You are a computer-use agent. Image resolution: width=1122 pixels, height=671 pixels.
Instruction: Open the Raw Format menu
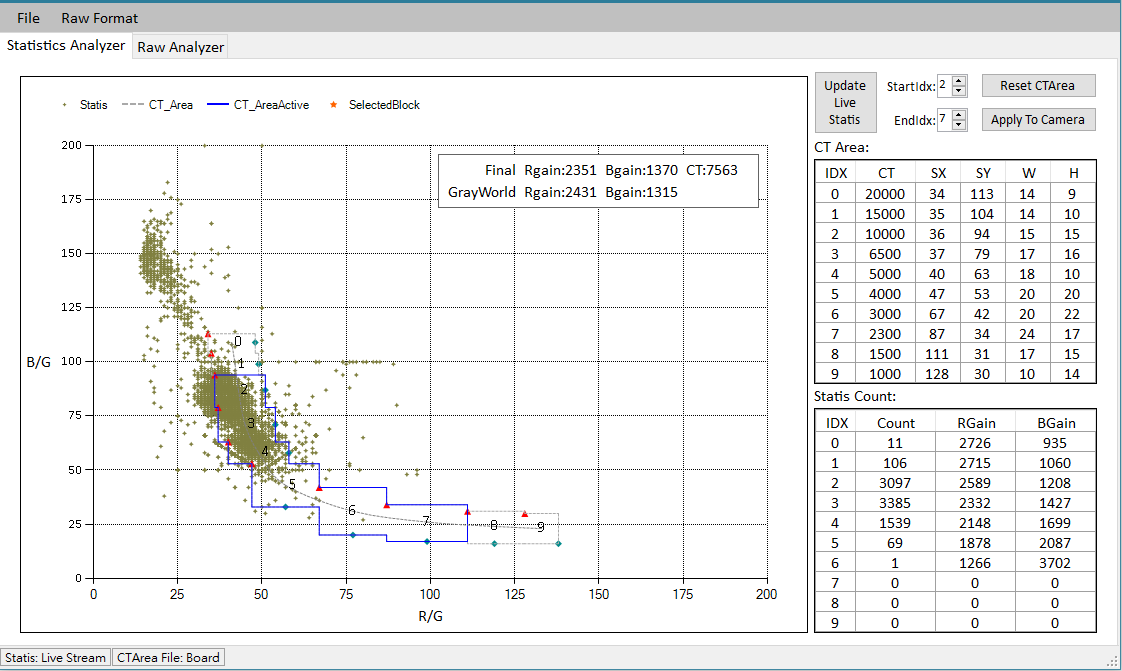point(99,18)
